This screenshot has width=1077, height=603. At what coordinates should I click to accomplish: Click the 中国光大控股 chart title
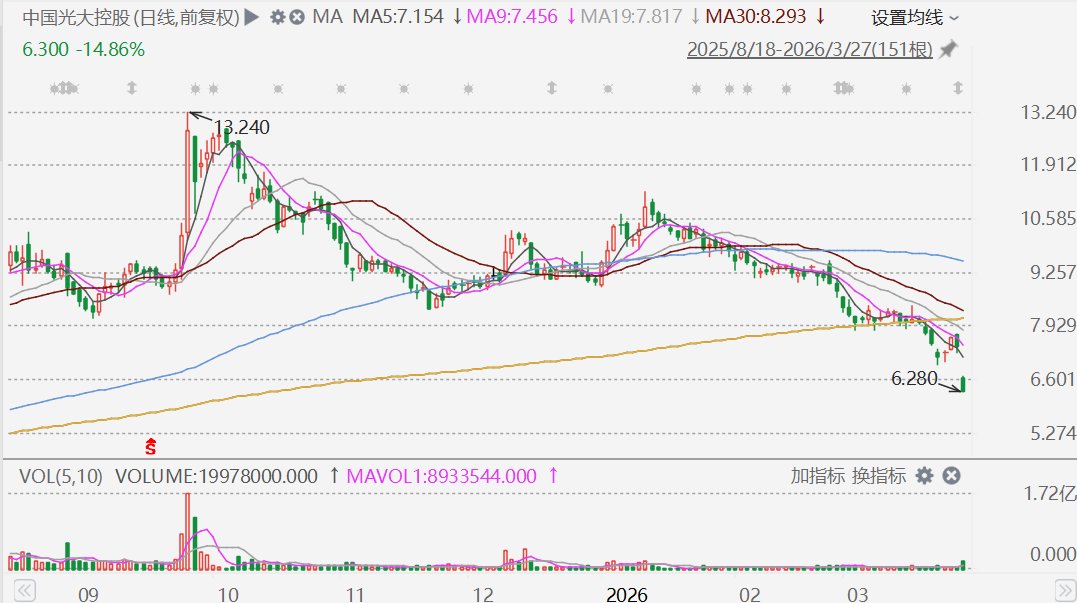coord(130,17)
